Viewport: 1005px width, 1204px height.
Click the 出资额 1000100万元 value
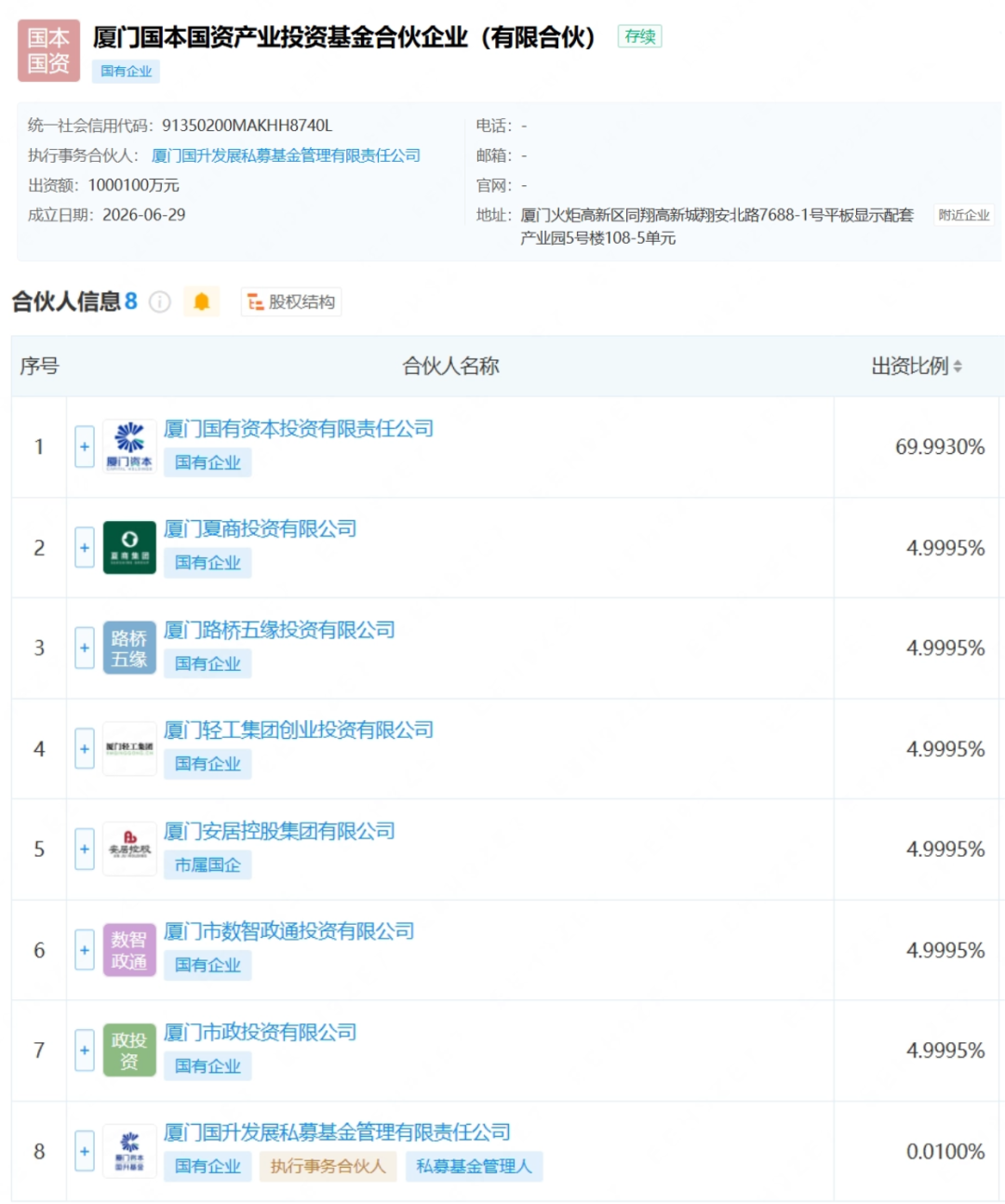coord(133,185)
